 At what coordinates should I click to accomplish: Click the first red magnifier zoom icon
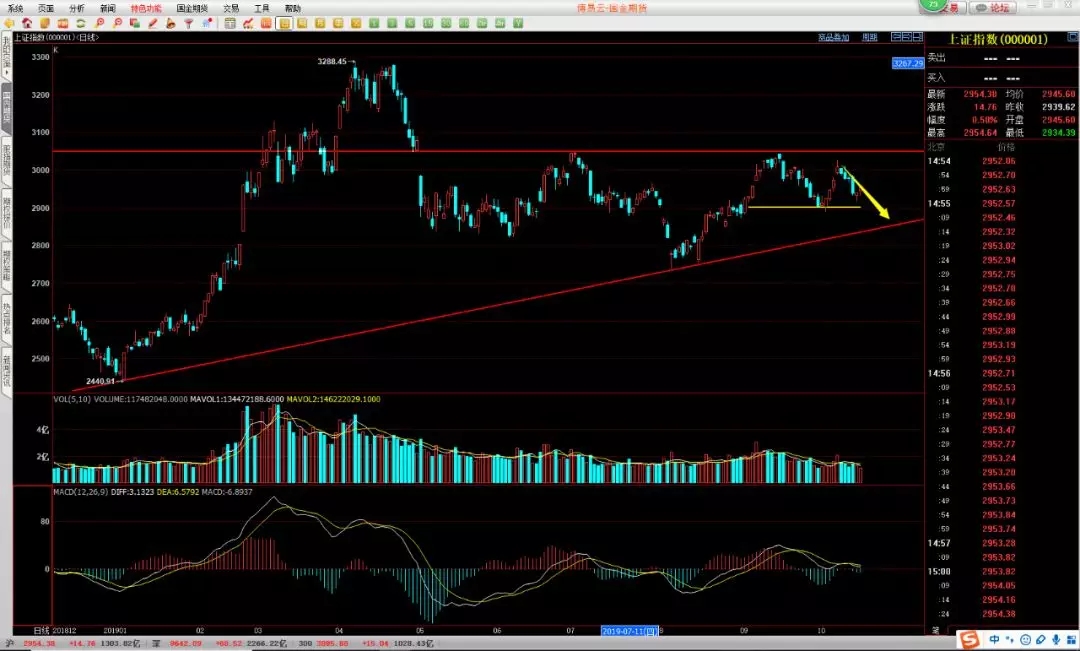pos(99,23)
